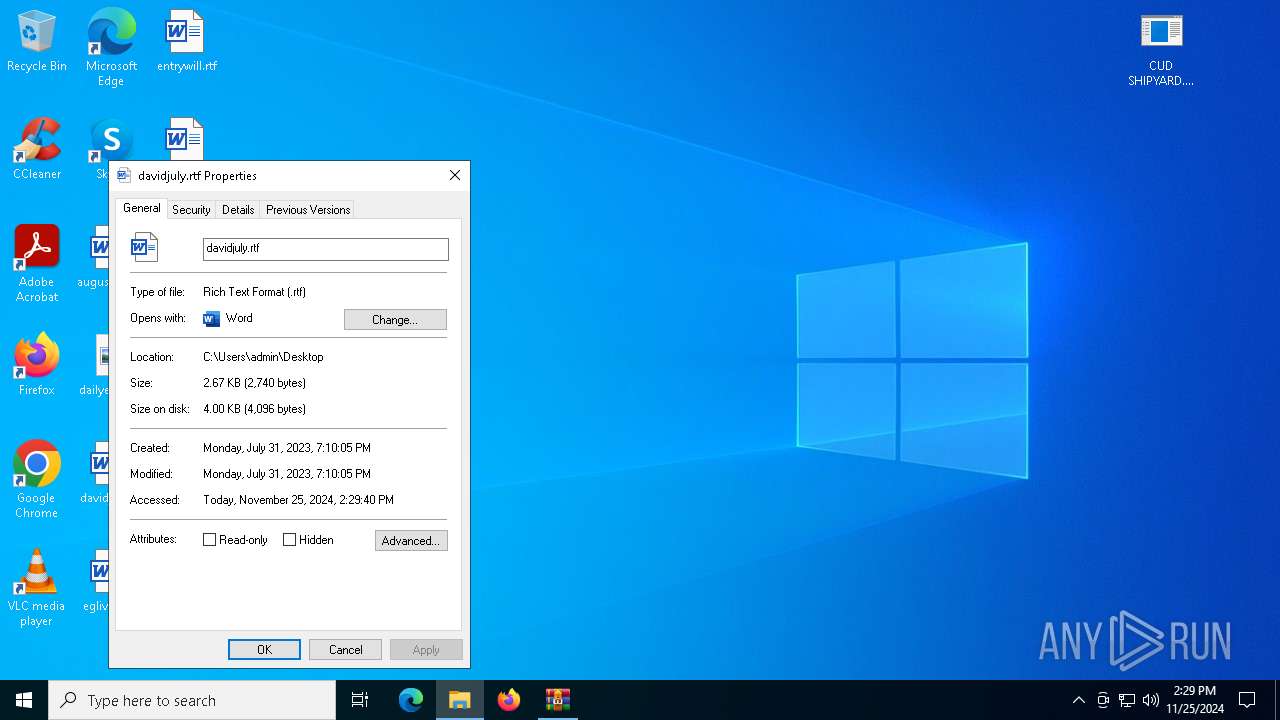Open the notification center icon

coord(1247,700)
